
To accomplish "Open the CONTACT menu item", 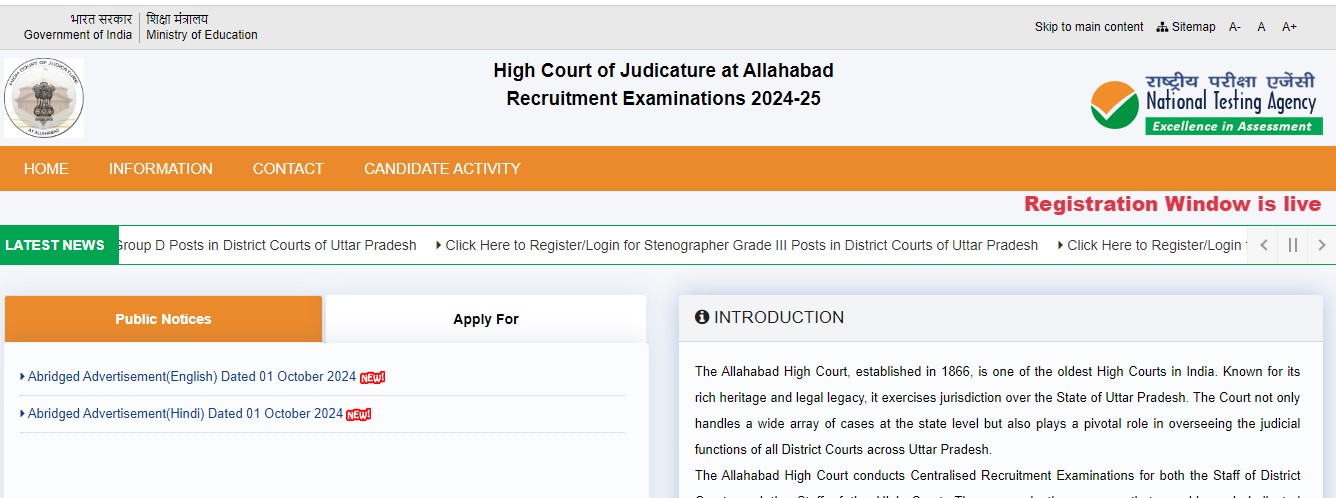I will 288,169.
